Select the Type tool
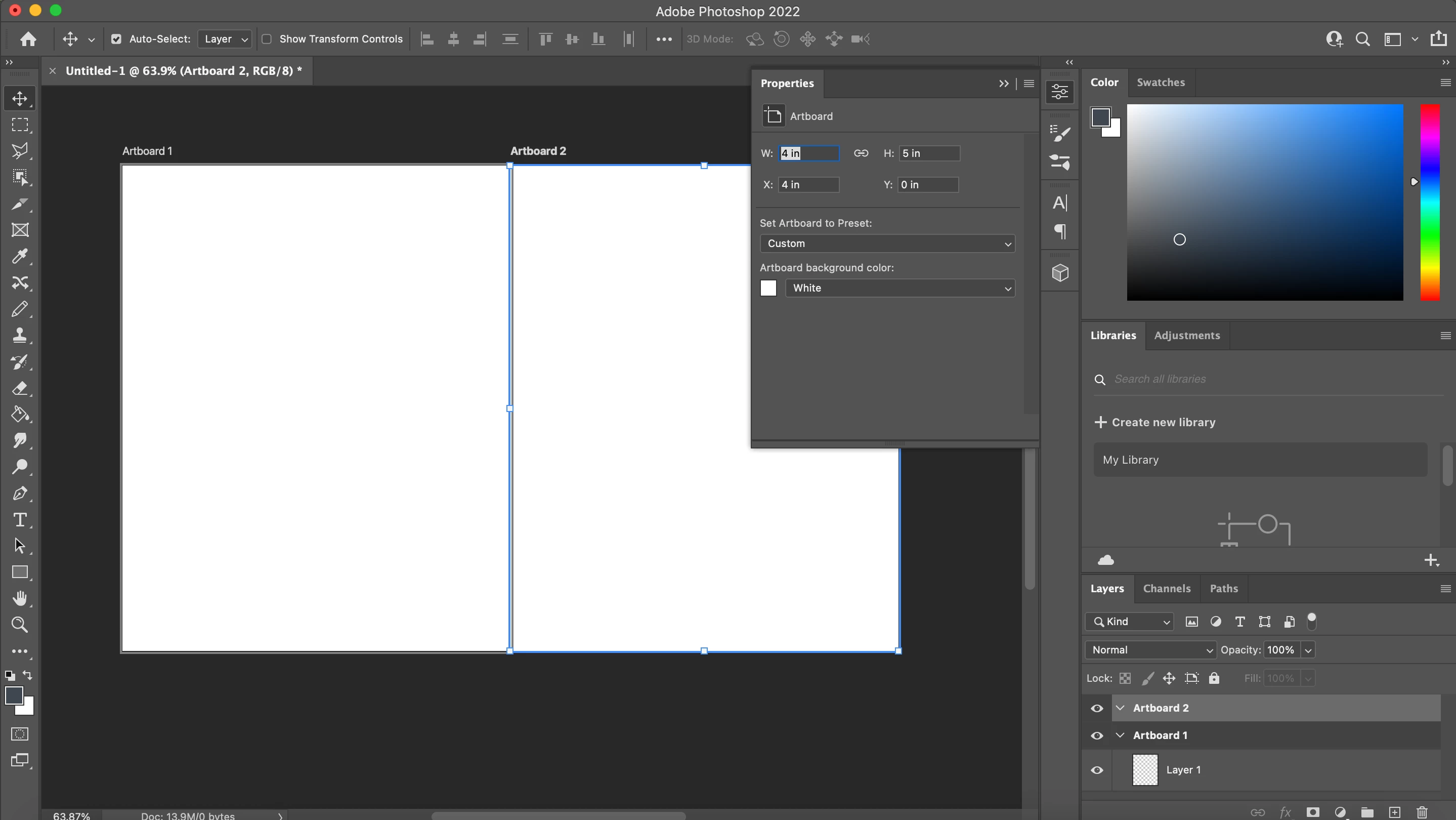Image resolution: width=1456 pixels, height=820 pixels. (20, 520)
